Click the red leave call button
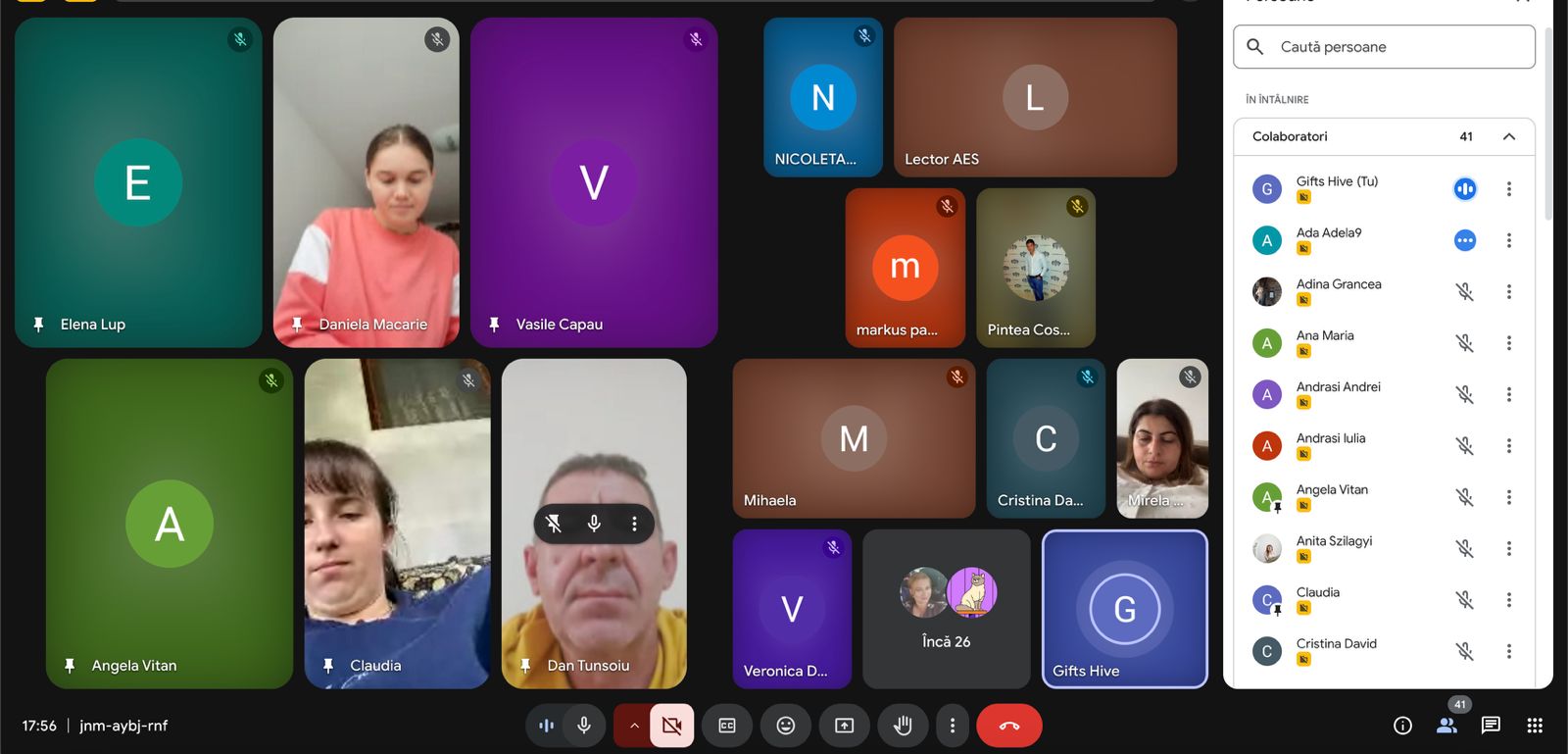 point(1008,726)
